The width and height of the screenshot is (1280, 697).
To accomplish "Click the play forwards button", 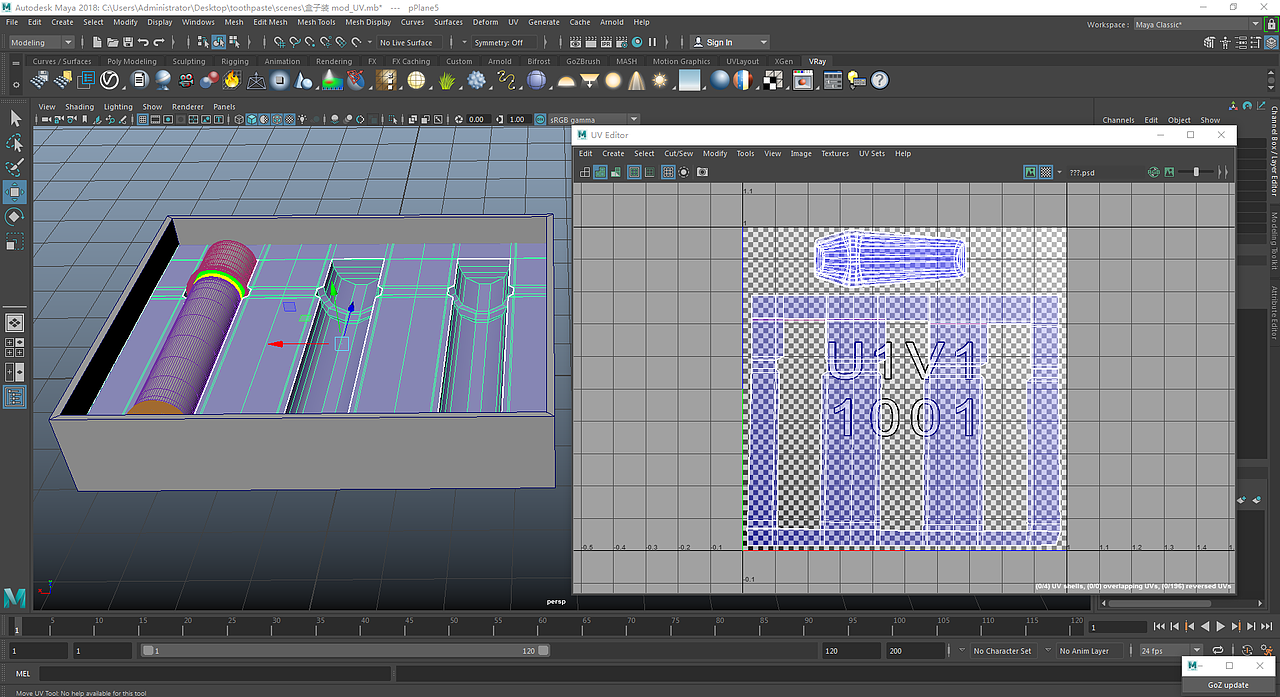I will click(x=1220, y=626).
